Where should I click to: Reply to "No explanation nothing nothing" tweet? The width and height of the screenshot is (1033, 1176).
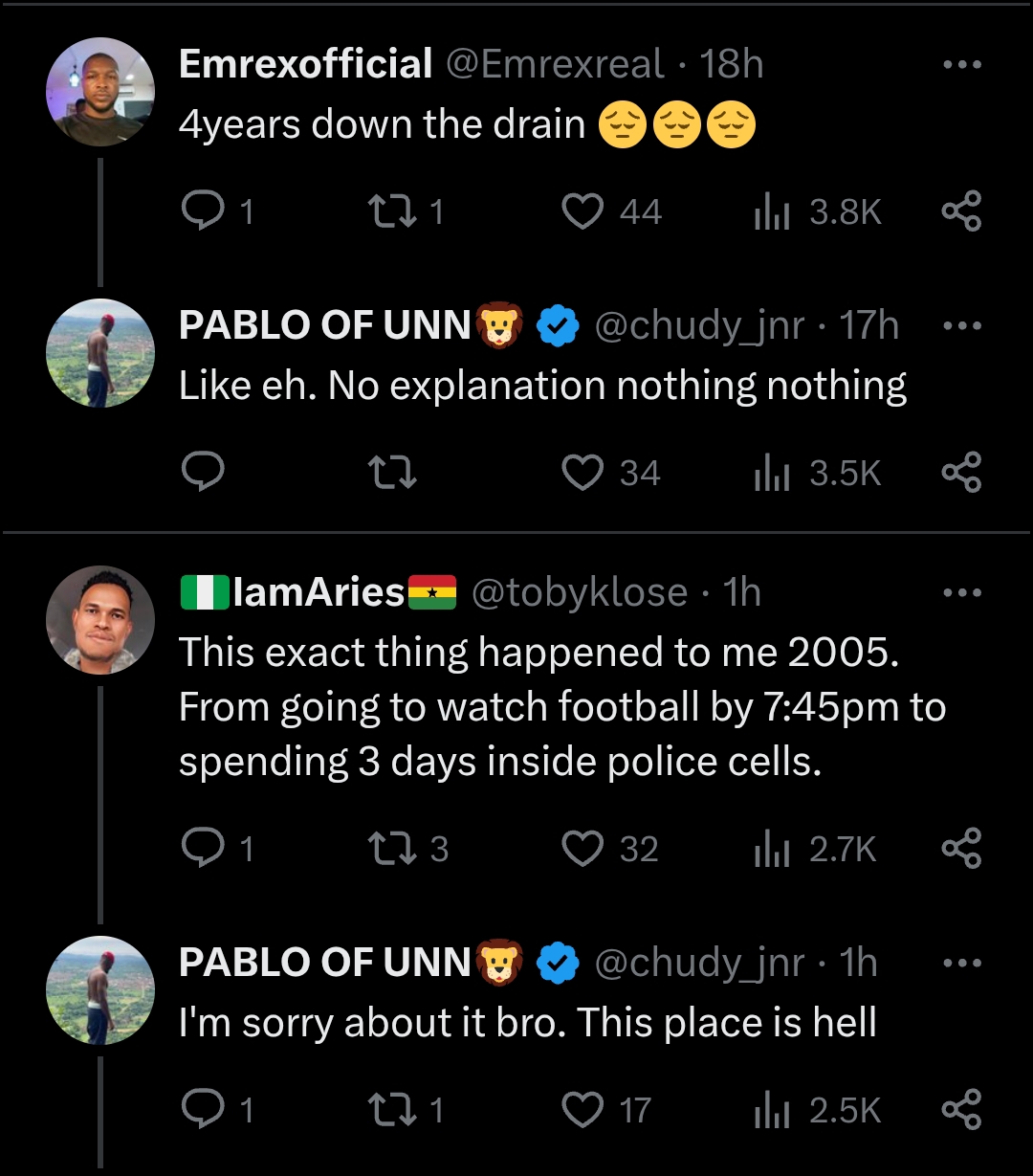[202, 473]
